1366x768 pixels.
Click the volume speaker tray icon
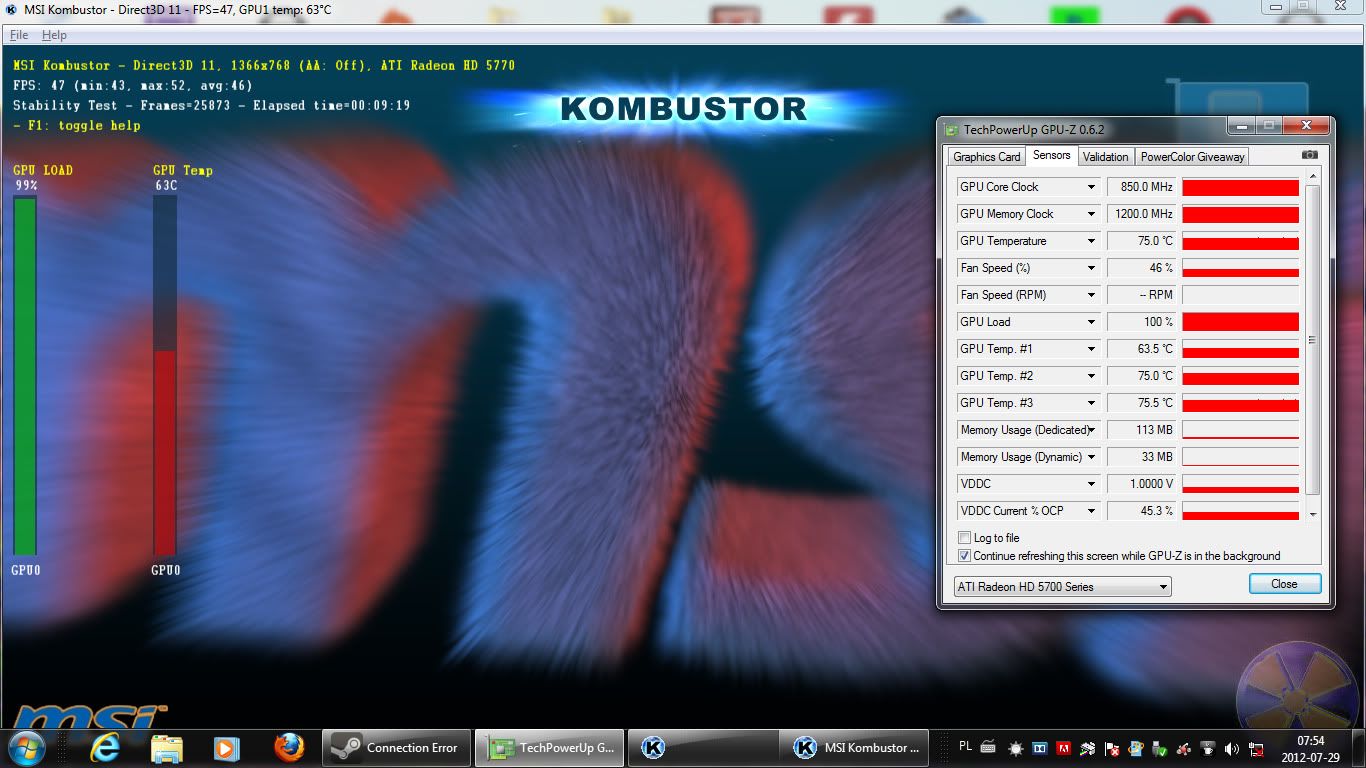(1231, 748)
